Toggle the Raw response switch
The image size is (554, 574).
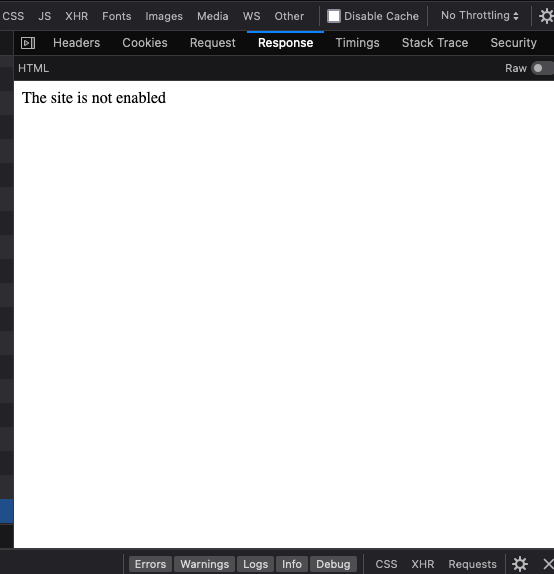pyautogui.click(x=543, y=68)
